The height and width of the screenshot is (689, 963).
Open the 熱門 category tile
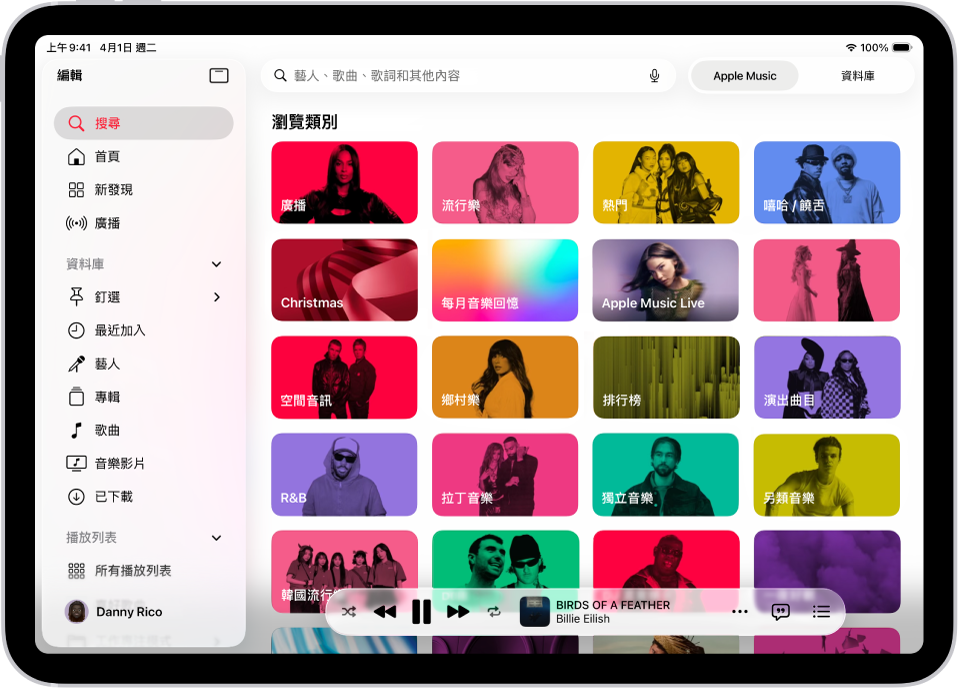666,182
